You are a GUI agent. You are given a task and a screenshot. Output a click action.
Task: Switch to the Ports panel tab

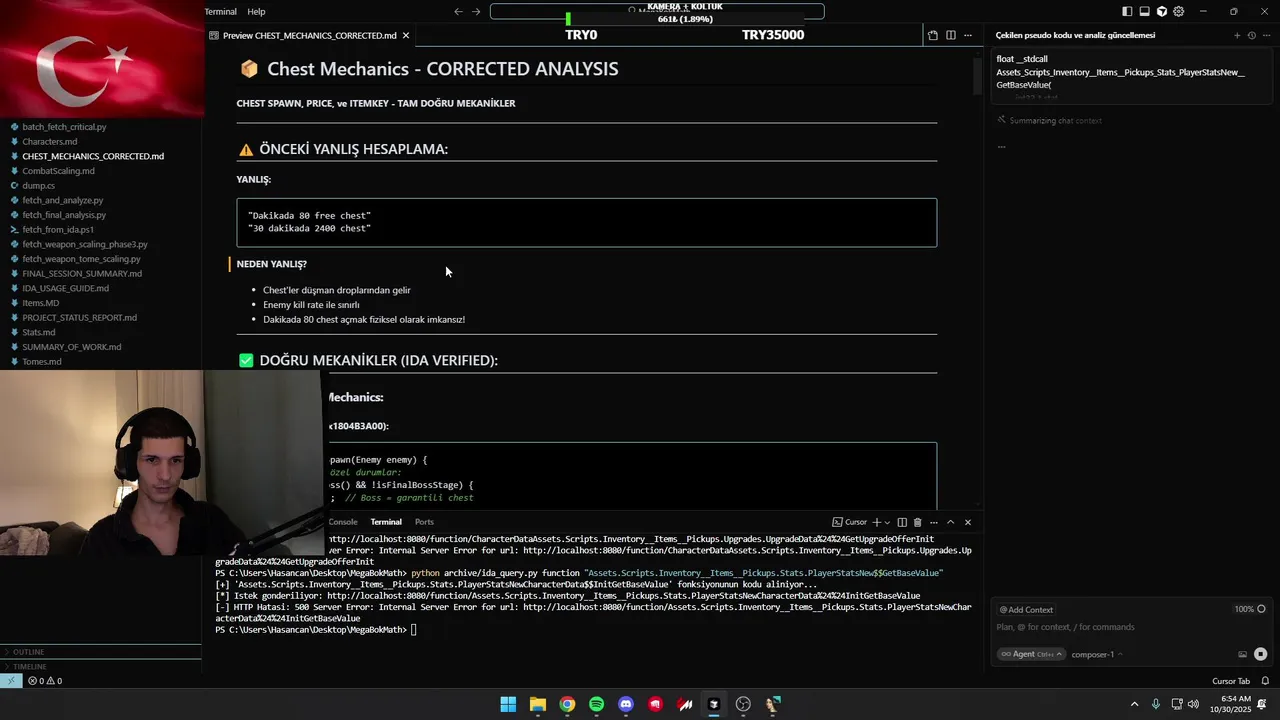[x=424, y=522]
